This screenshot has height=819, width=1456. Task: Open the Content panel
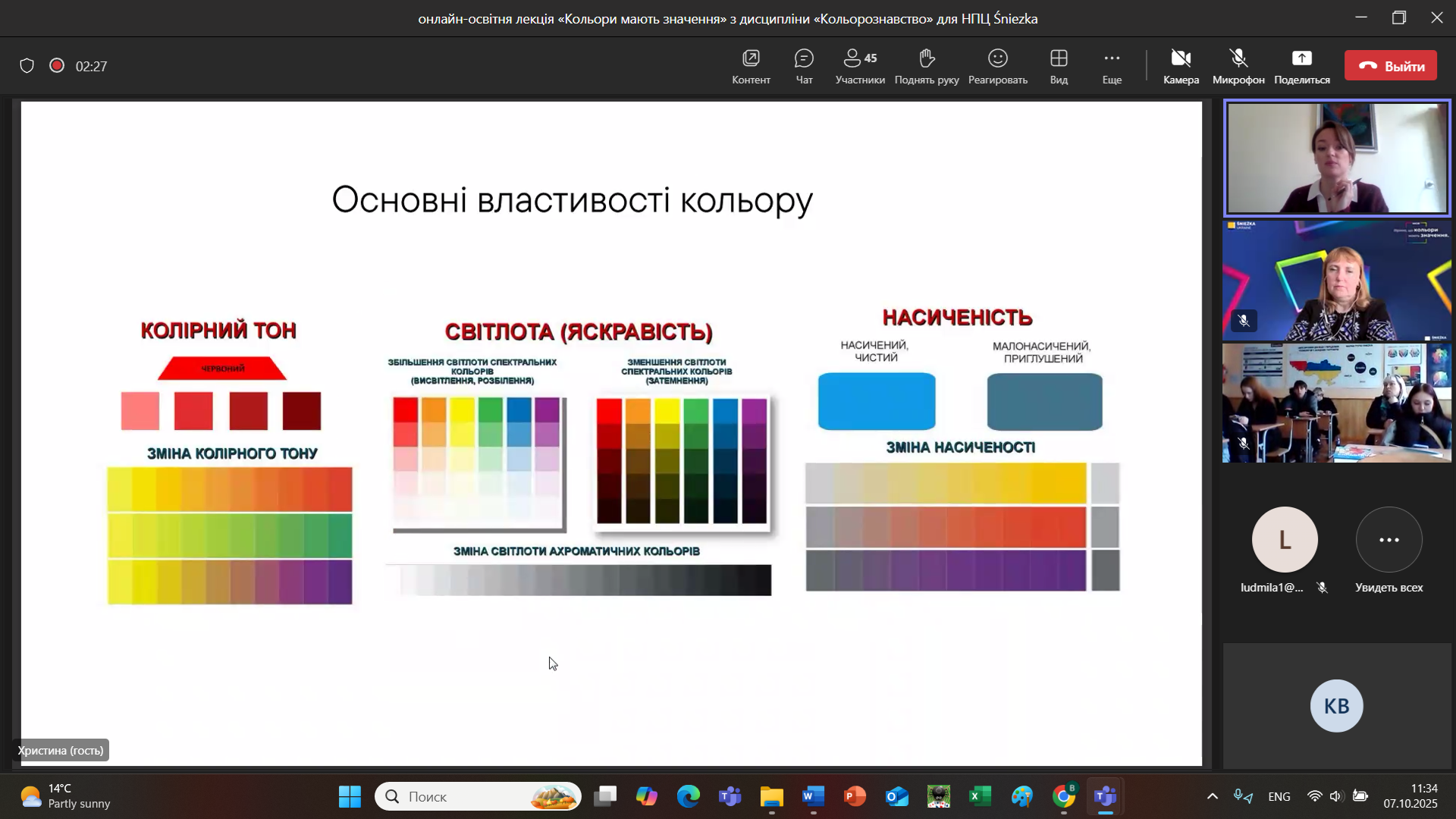pyautogui.click(x=751, y=66)
